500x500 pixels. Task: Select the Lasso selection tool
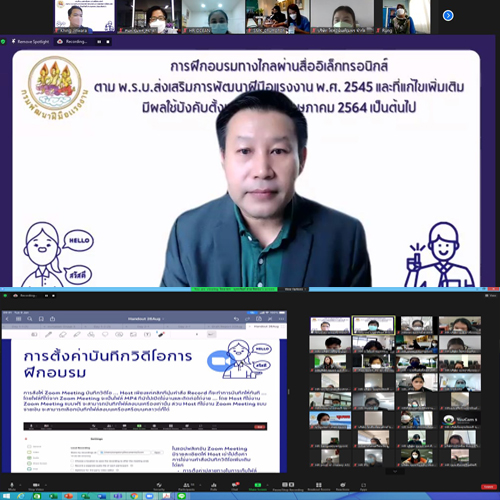[x=105, y=334]
